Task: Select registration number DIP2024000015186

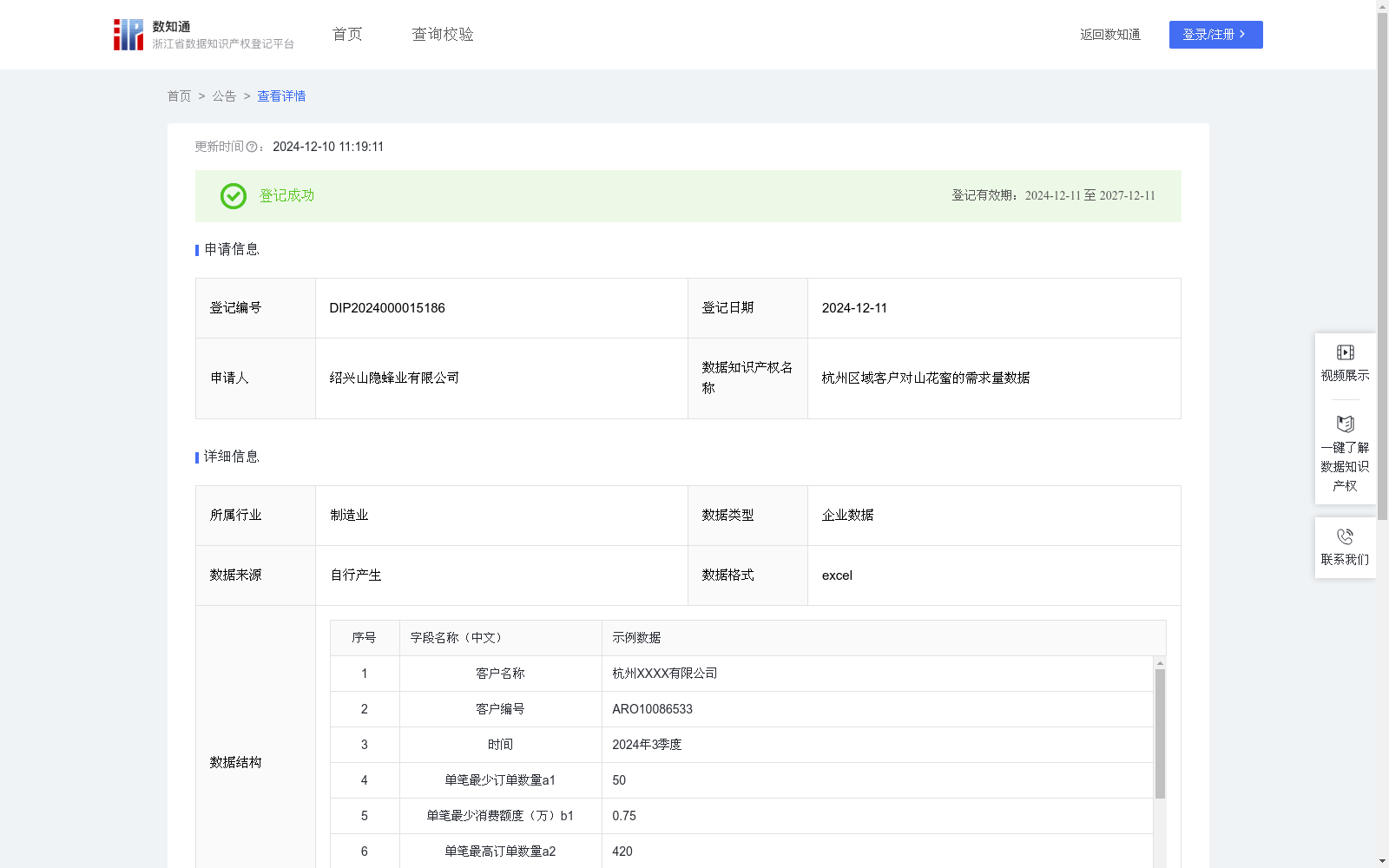Action: point(387,308)
